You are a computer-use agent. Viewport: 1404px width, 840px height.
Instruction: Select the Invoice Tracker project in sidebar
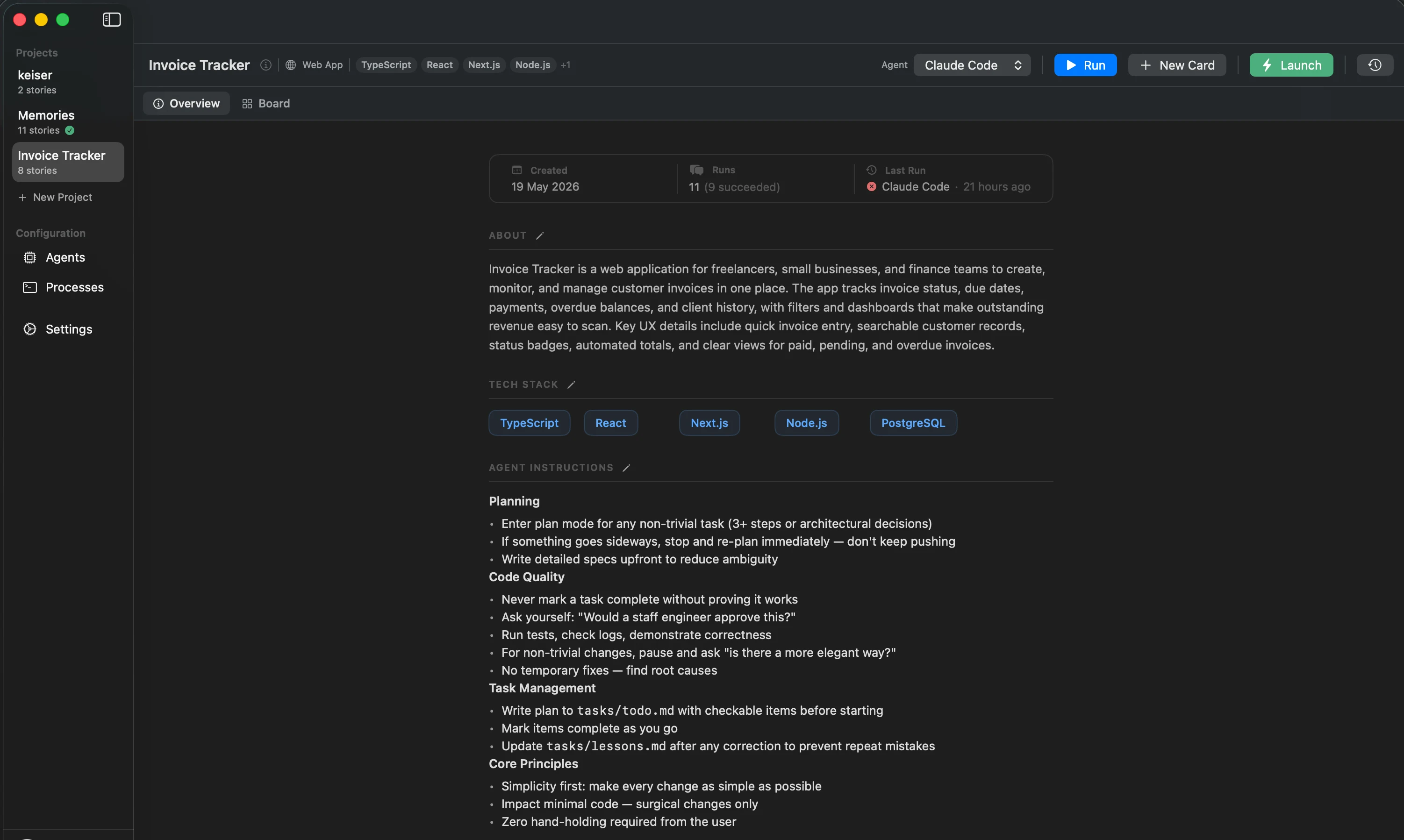68,163
